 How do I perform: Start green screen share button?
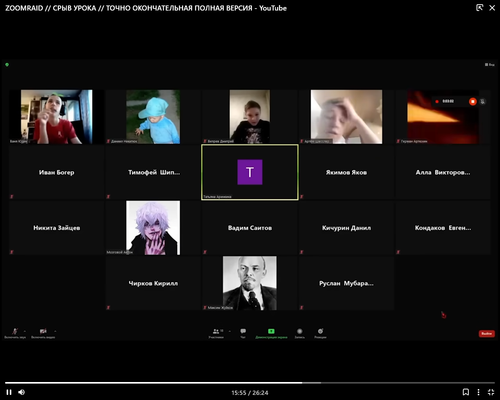click(x=271, y=331)
